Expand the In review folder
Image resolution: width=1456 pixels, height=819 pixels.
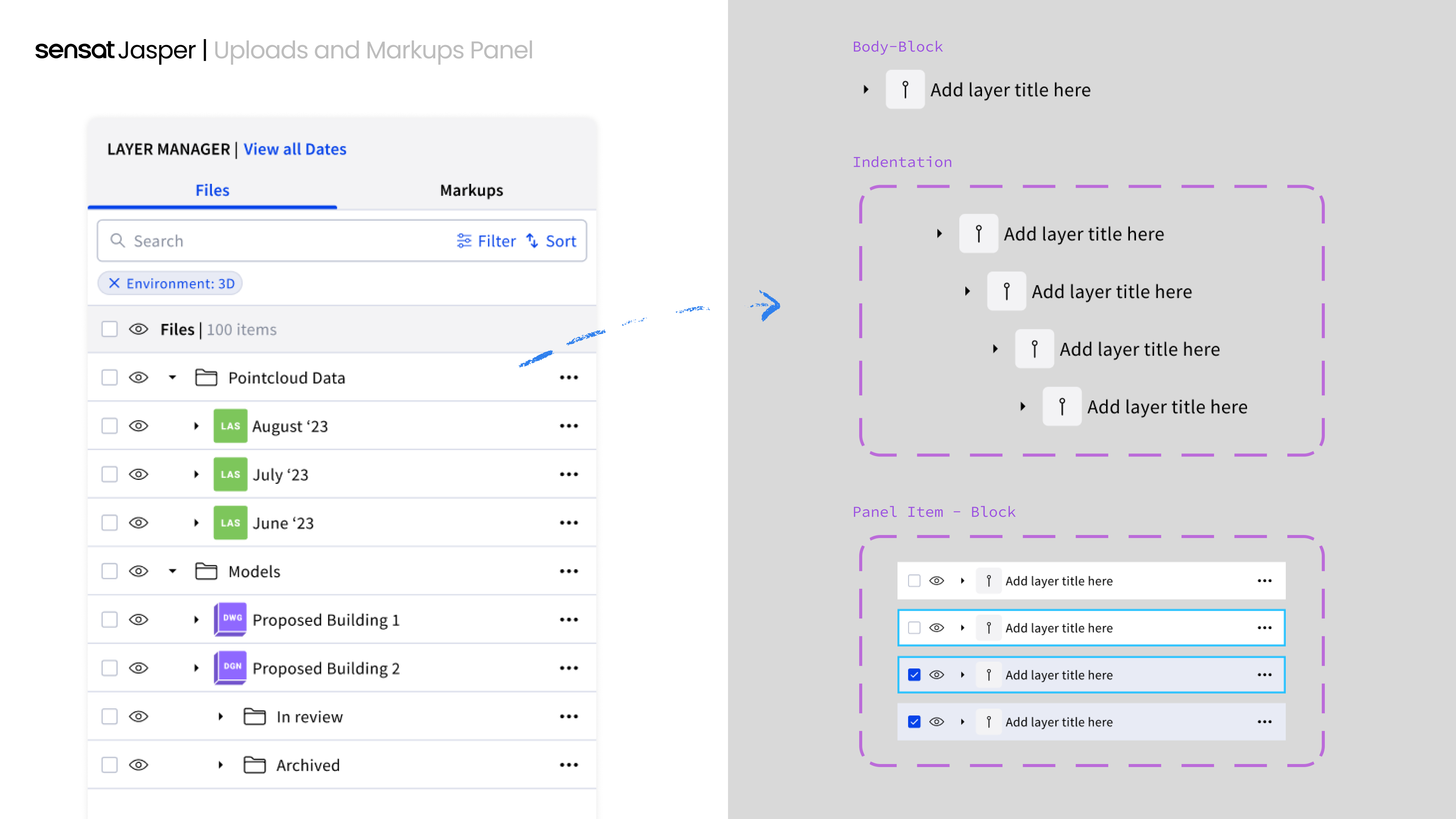(x=220, y=717)
